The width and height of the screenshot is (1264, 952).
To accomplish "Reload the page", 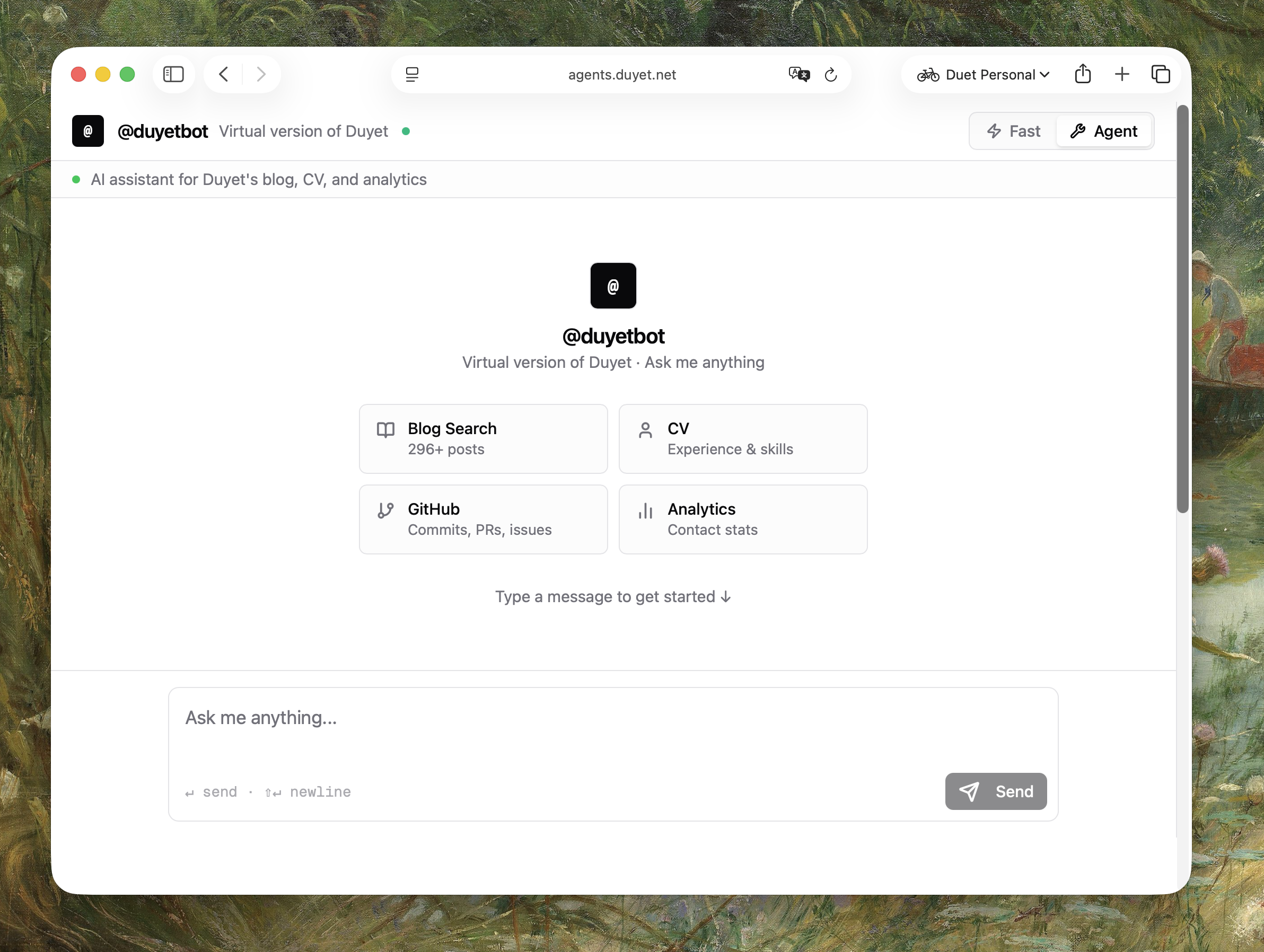I will (831, 74).
